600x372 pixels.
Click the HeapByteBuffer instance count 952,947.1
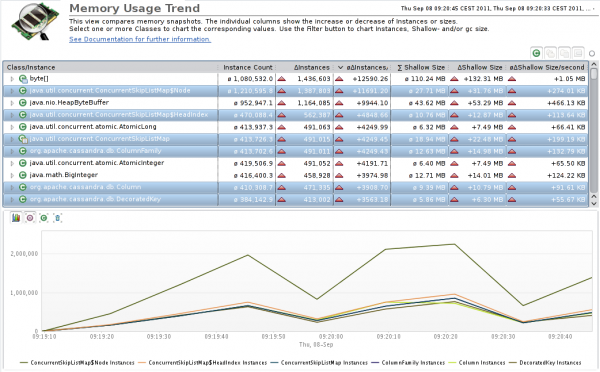(253, 103)
